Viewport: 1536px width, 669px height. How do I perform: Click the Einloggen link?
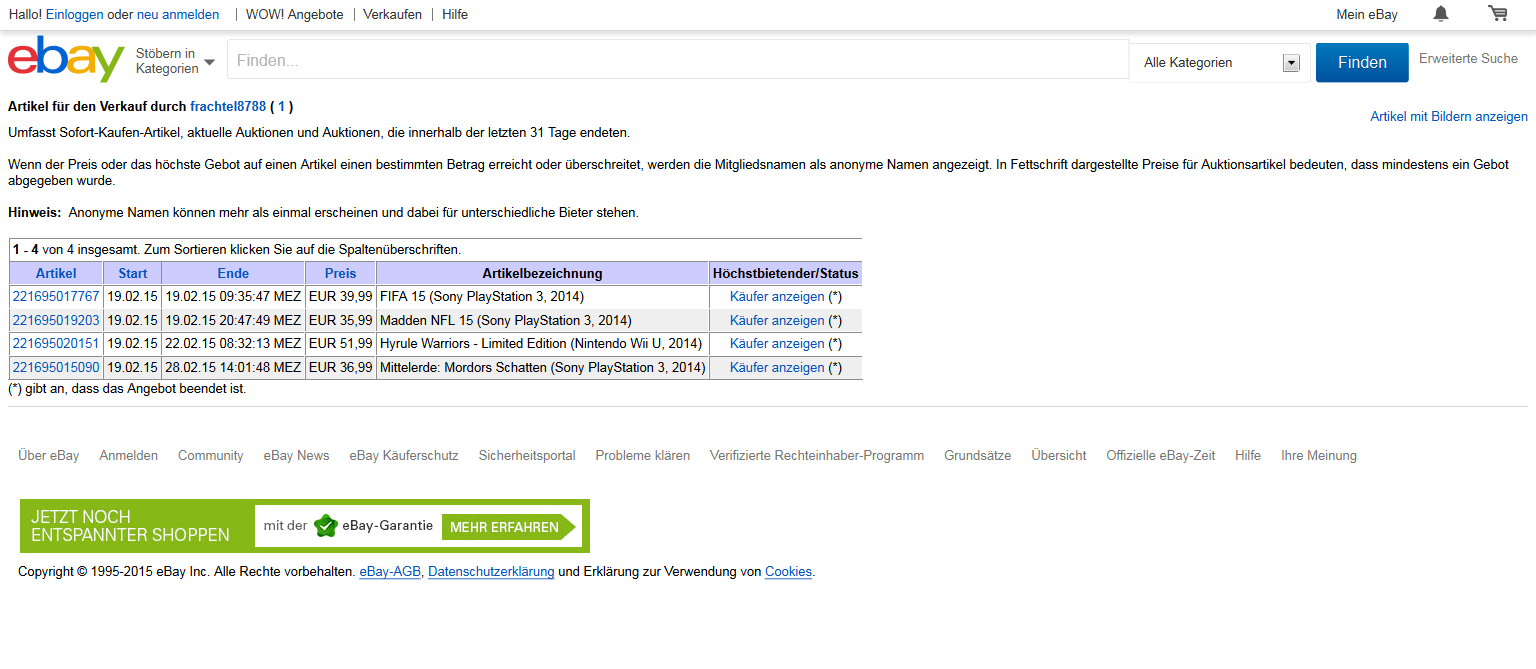click(75, 15)
